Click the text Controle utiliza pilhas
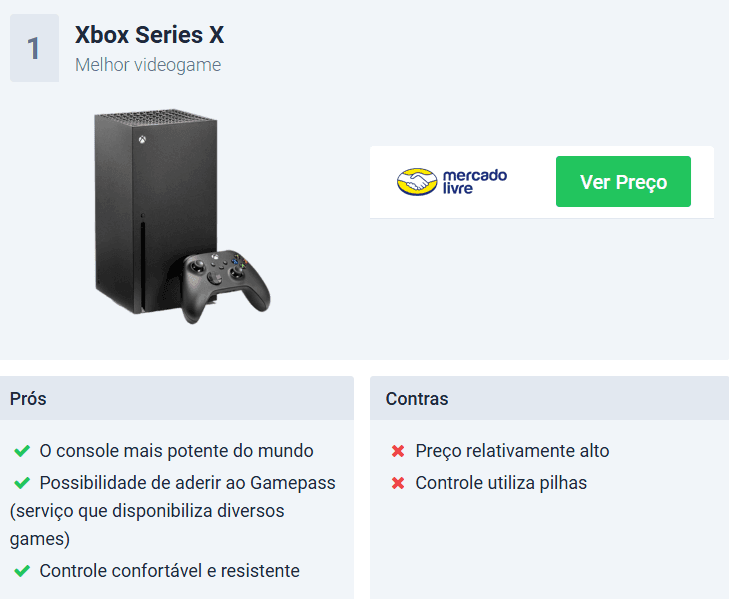The width and height of the screenshot is (729, 599). (501, 483)
